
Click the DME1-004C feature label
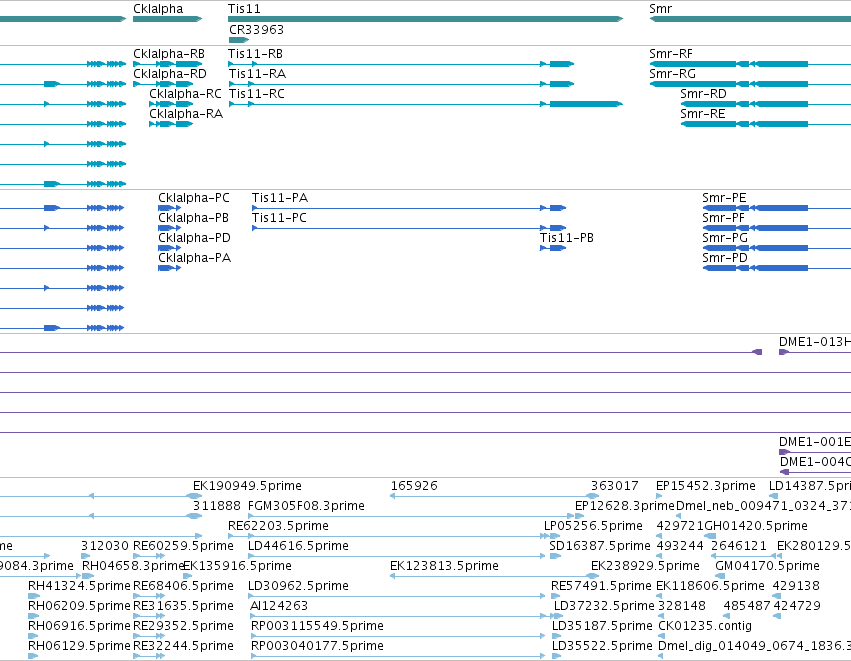click(x=815, y=462)
